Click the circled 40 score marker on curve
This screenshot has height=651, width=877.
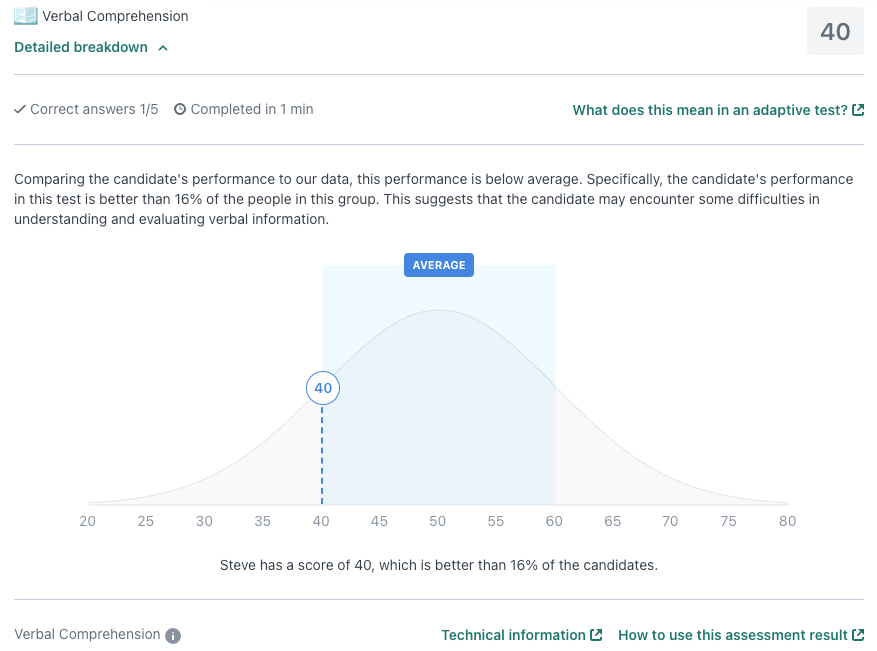pyautogui.click(x=323, y=388)
